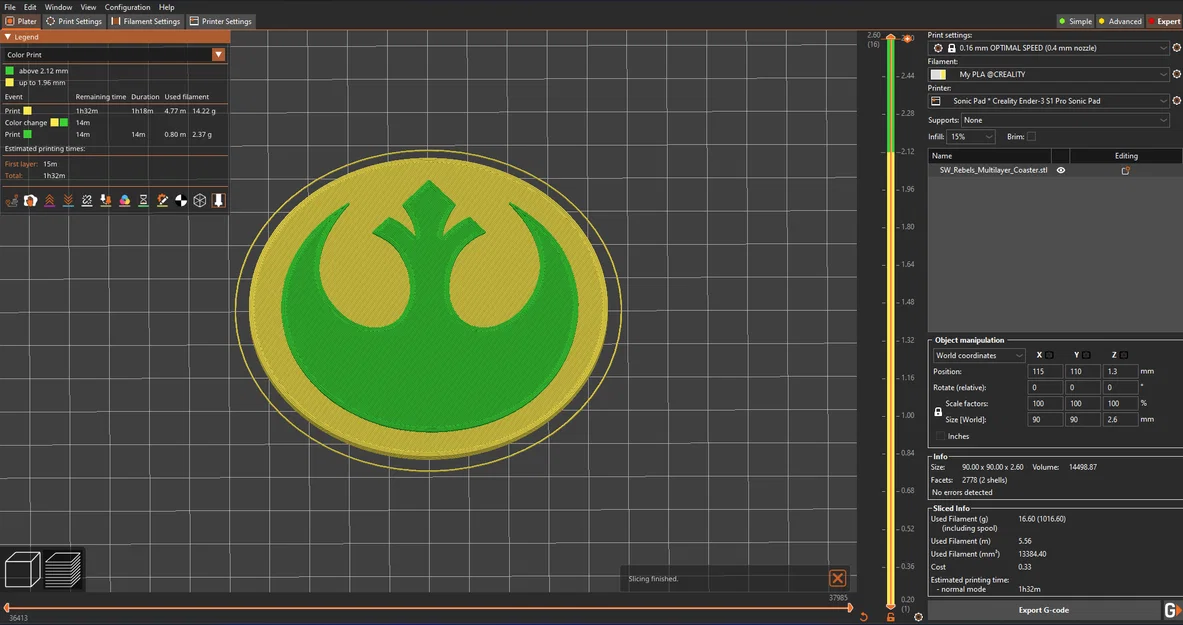Viewport: 1183px width, 625px height.
Task: Open Supports dropdown showing None
Action: [1065, 120]
